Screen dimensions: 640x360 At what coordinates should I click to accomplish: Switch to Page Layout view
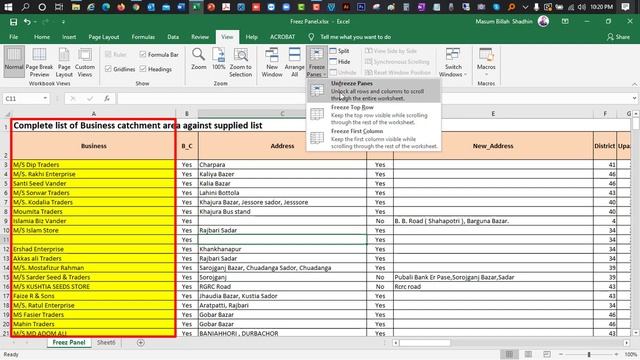click(x=64, y=61)
